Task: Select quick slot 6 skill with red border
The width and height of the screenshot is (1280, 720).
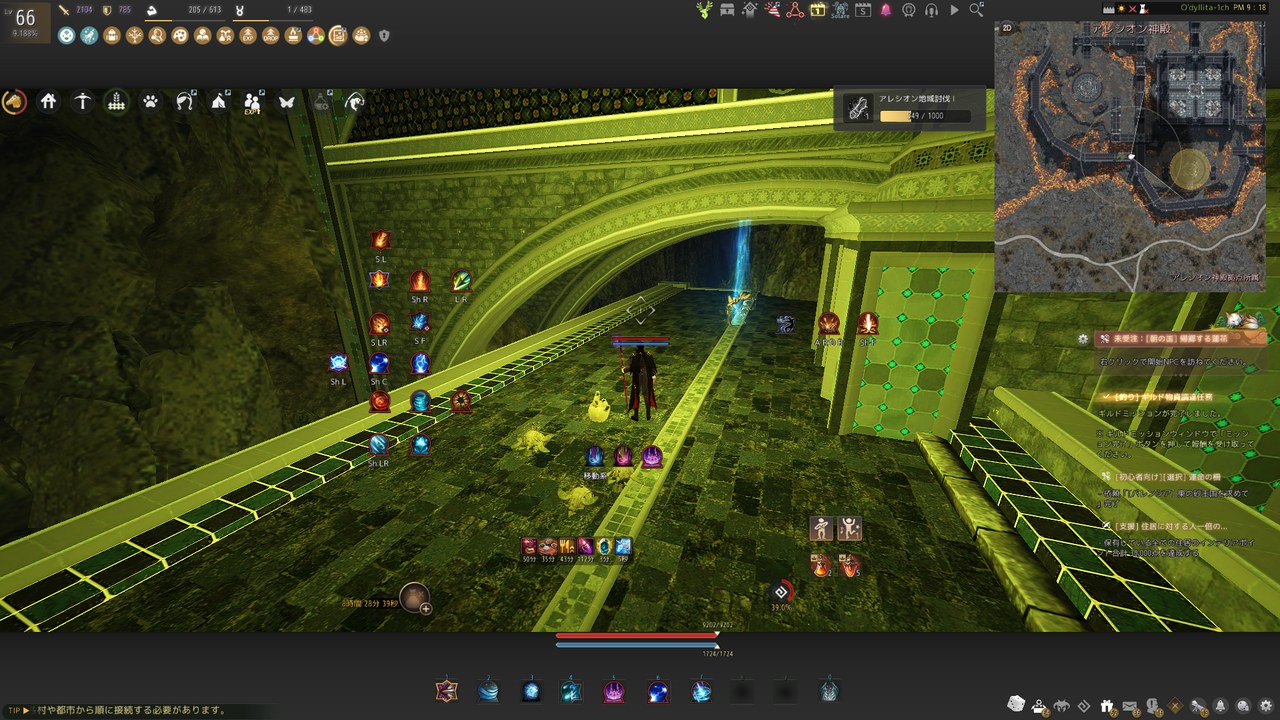Action: (658, 690)
